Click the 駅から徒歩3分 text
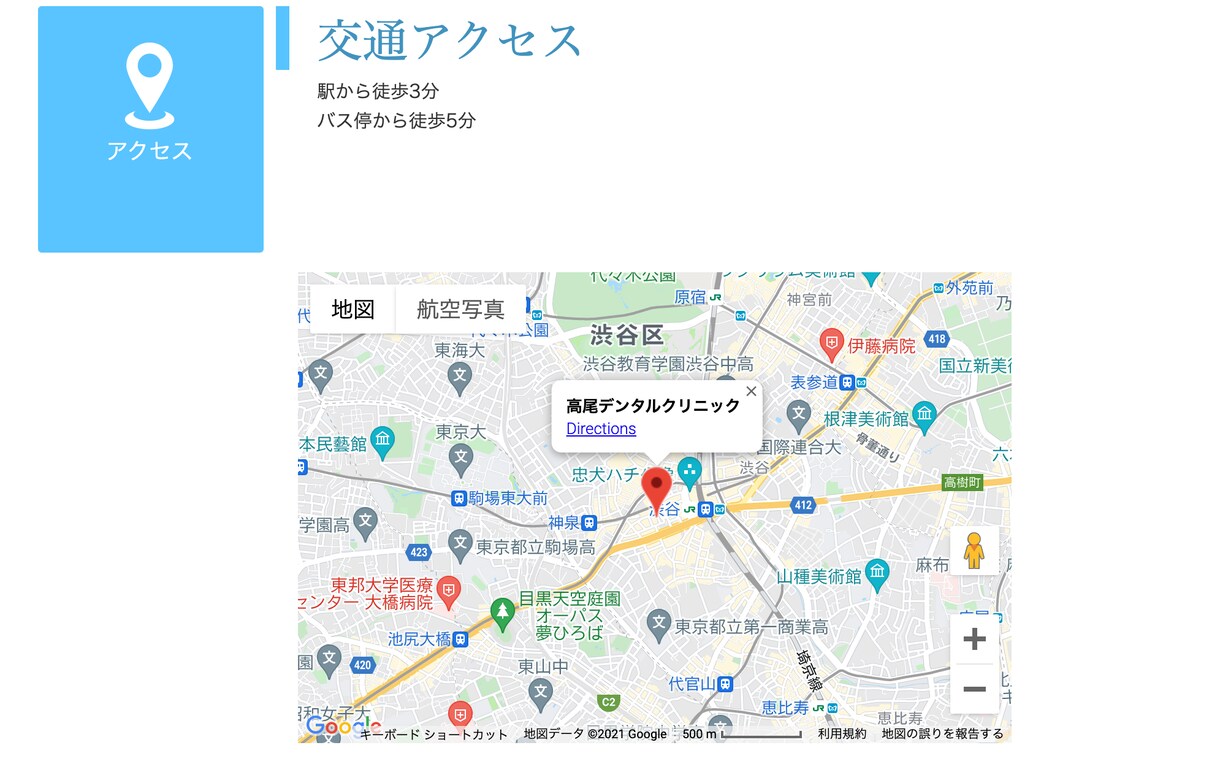The width and height of the screenshot is (1220, 775). 378,91
